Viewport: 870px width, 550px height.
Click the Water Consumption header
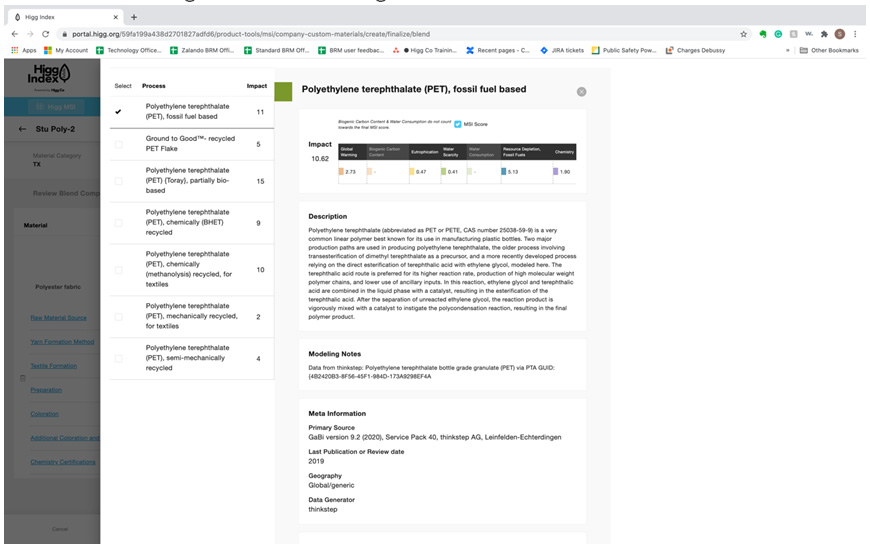(483, 152)
